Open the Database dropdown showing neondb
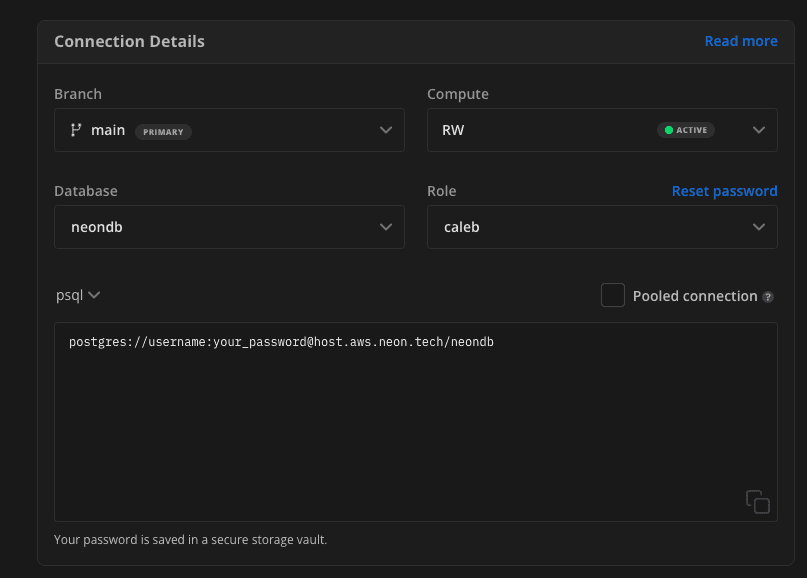The image size is (807, 578). click(229, 226)
